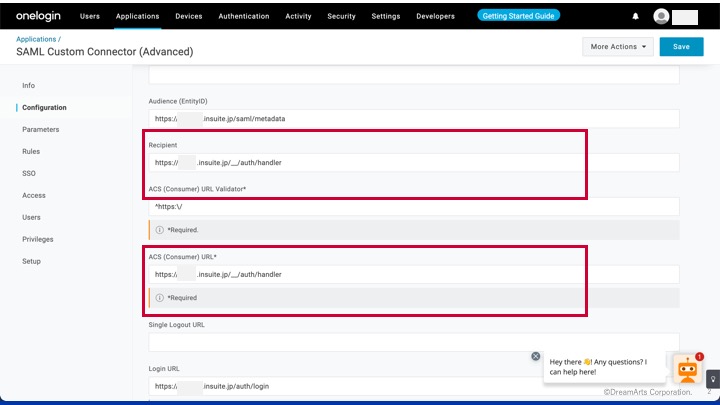Image resolution: width=720 pixels, height=405 pixels.
Task: Select the Access sidebar tab
Action: point(34,196)
